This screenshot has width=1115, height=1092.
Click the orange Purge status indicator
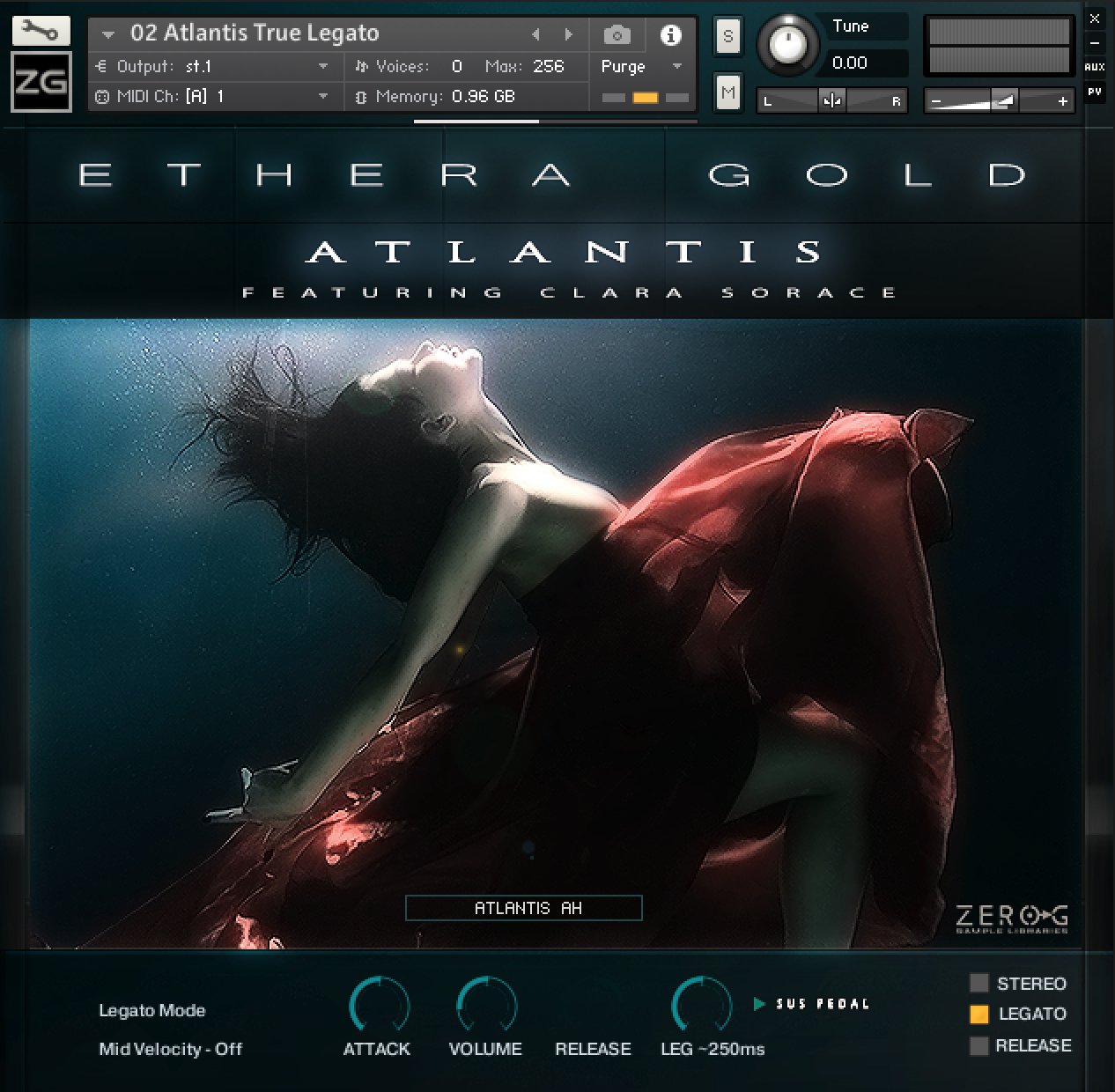646,98
